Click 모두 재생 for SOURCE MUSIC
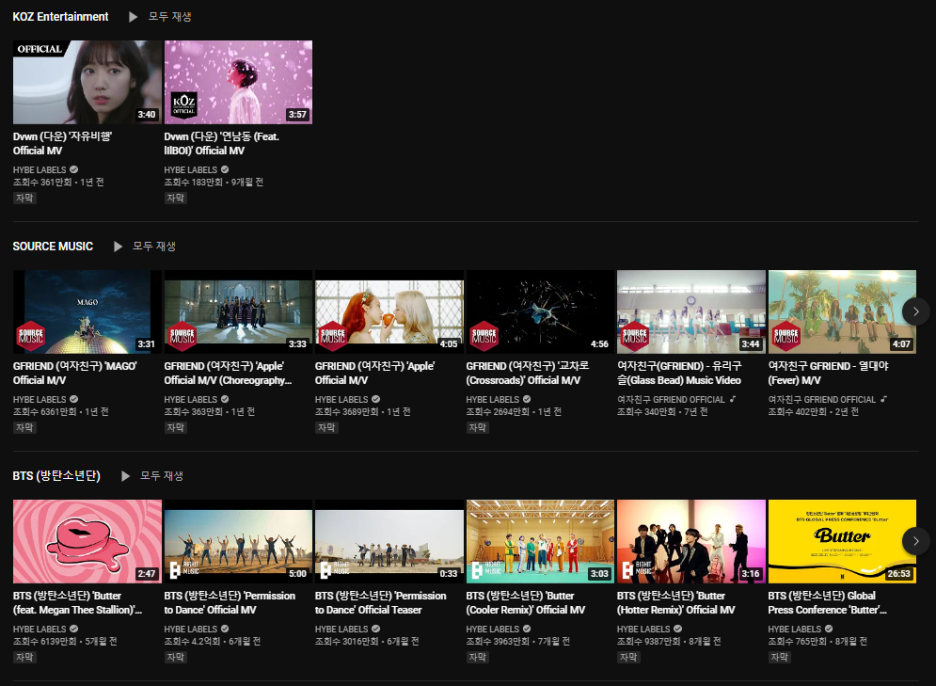Viewport: 936px width, 686px height. (x=154, y=247)
